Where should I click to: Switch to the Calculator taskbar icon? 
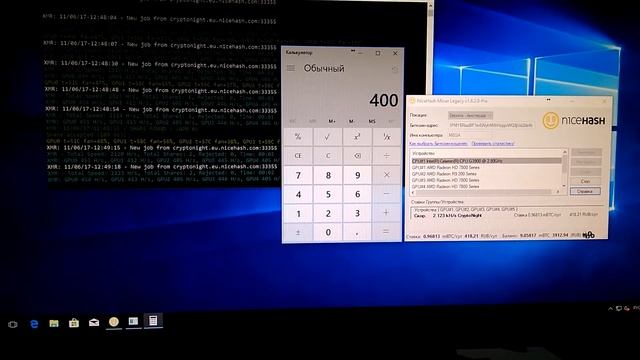pos(153,321)
